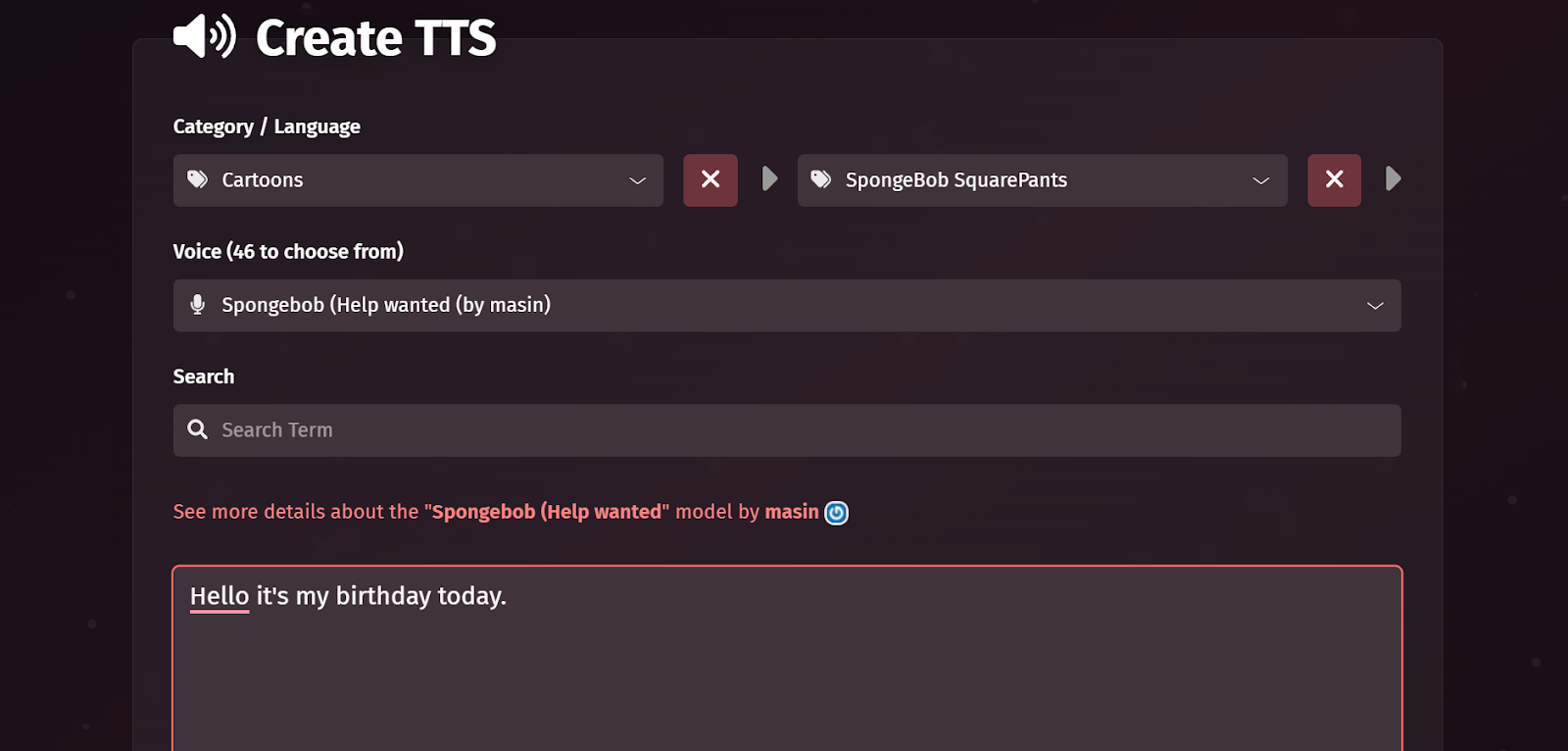Image resolution: width=1568 pixels, height=751 pixels.
Task: Visit the masin user profile link
Action: [792, 512]
